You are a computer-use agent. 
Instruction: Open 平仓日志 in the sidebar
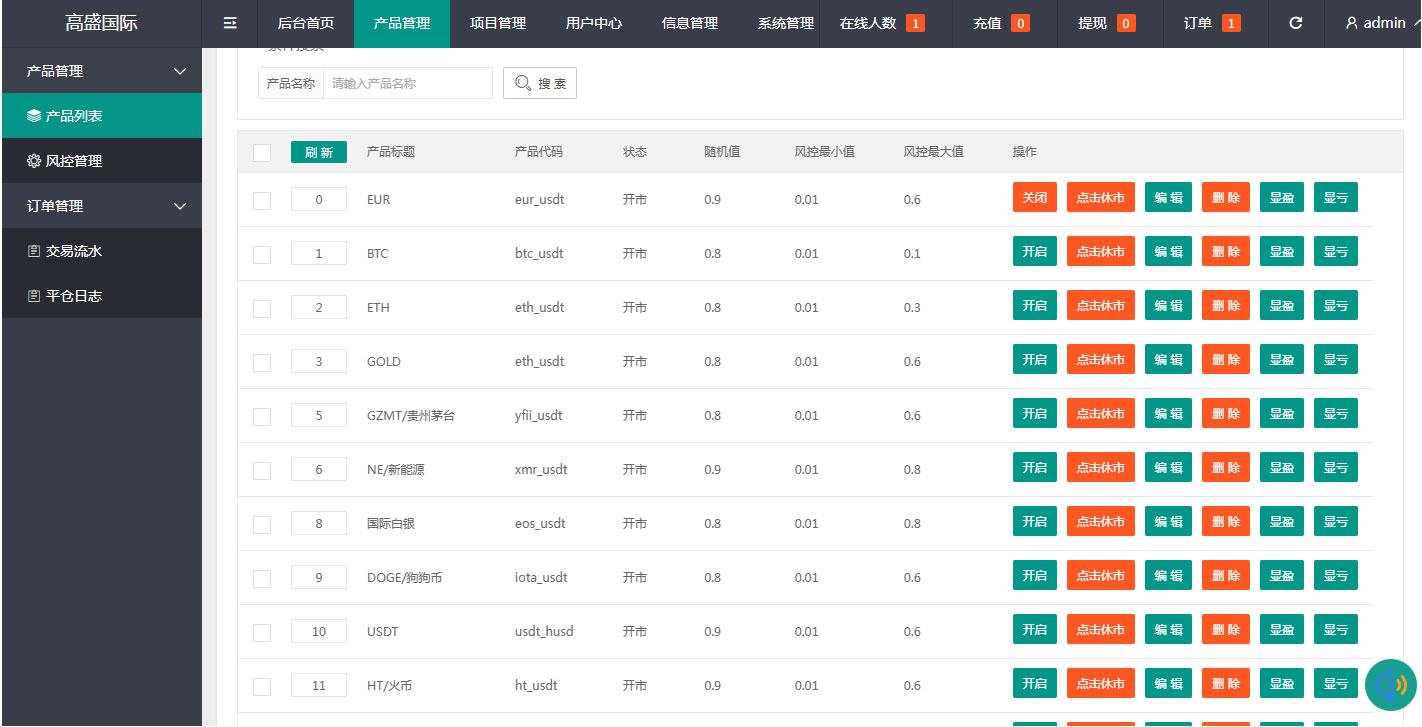click(101, 296)
